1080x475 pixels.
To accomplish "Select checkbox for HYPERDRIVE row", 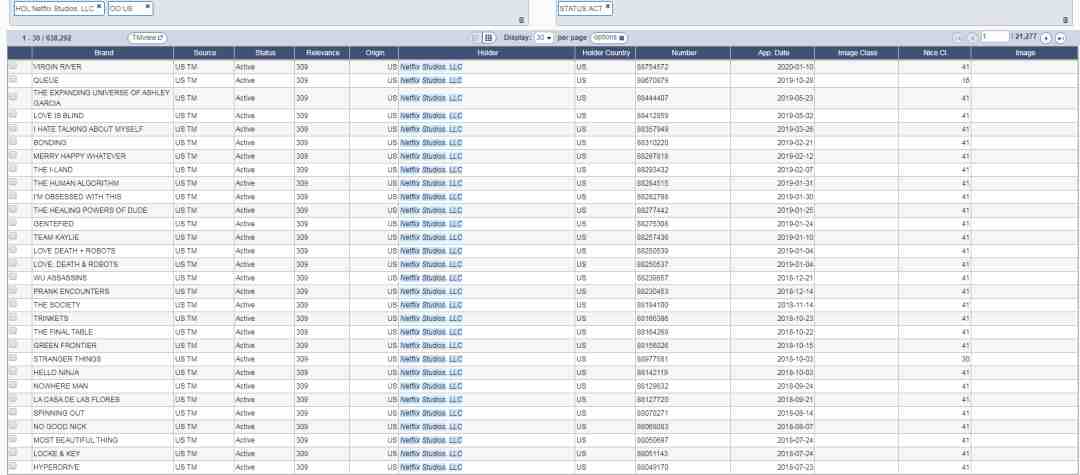I will point(12,466).
